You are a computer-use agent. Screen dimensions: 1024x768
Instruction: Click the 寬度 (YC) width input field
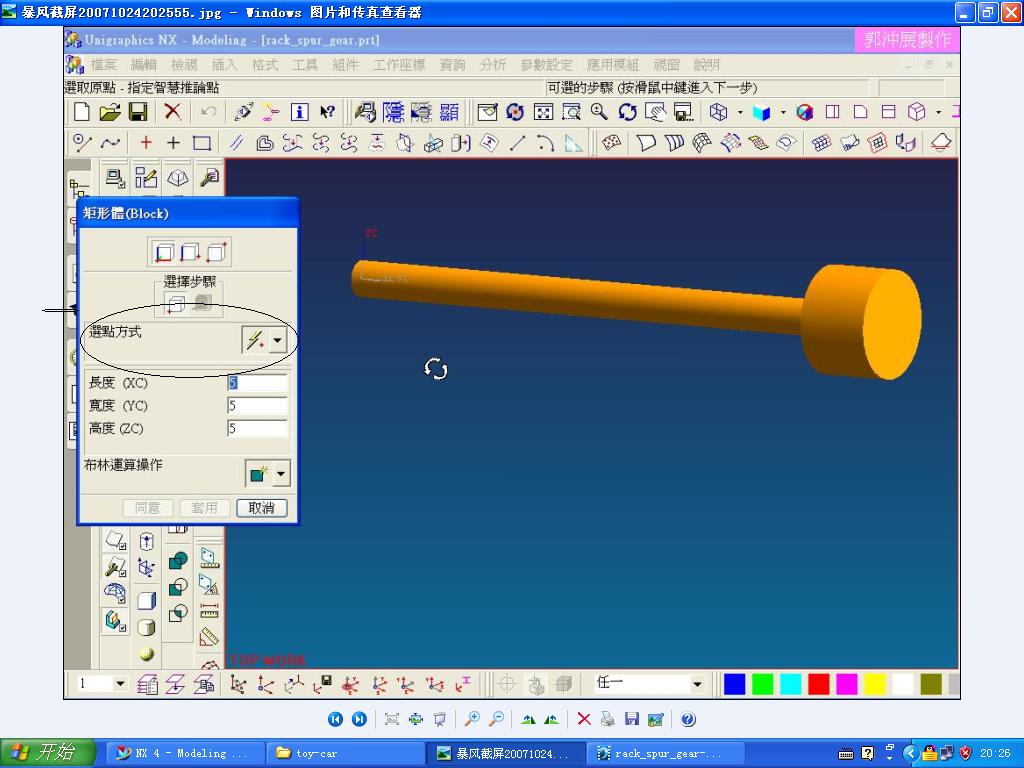pos(257,406)
